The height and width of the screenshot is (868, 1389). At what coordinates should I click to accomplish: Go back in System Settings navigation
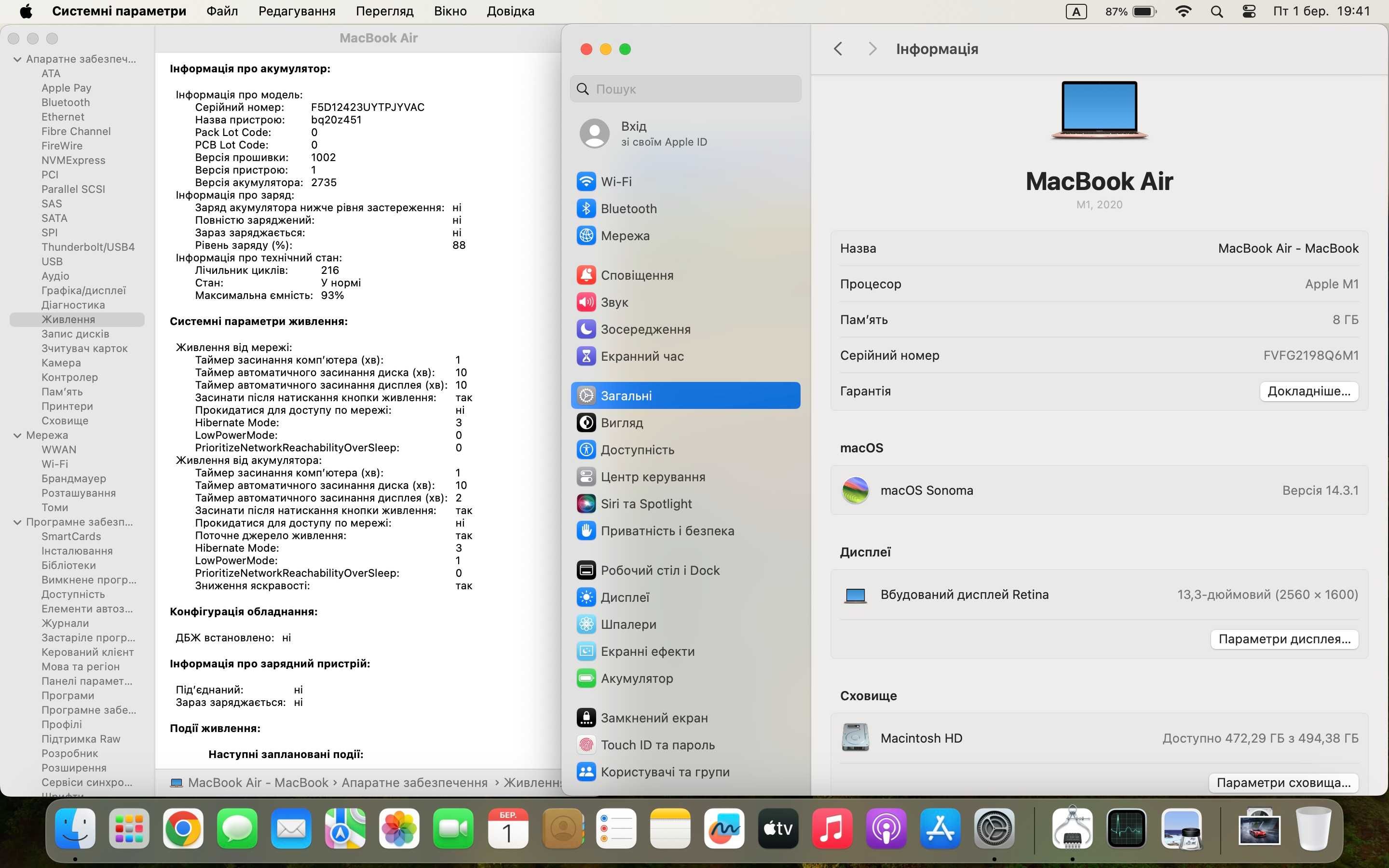(838, 49)
